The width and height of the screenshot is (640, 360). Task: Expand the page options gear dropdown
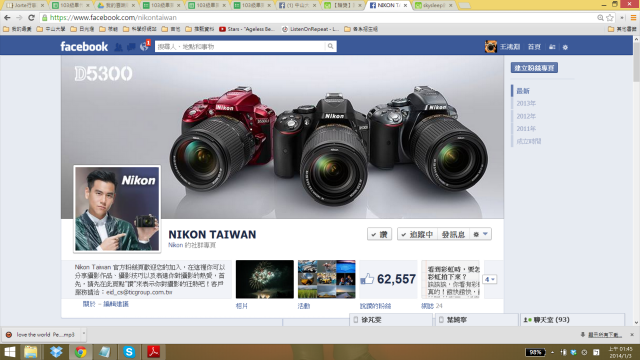pyautogui.click(x=480, y=234)
